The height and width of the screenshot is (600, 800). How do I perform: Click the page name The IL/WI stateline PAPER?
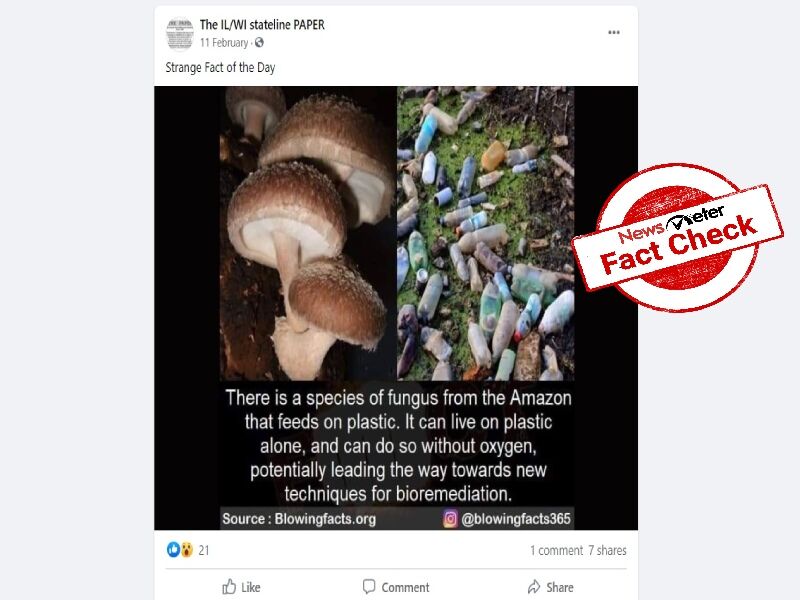click(x=263, y=24)
